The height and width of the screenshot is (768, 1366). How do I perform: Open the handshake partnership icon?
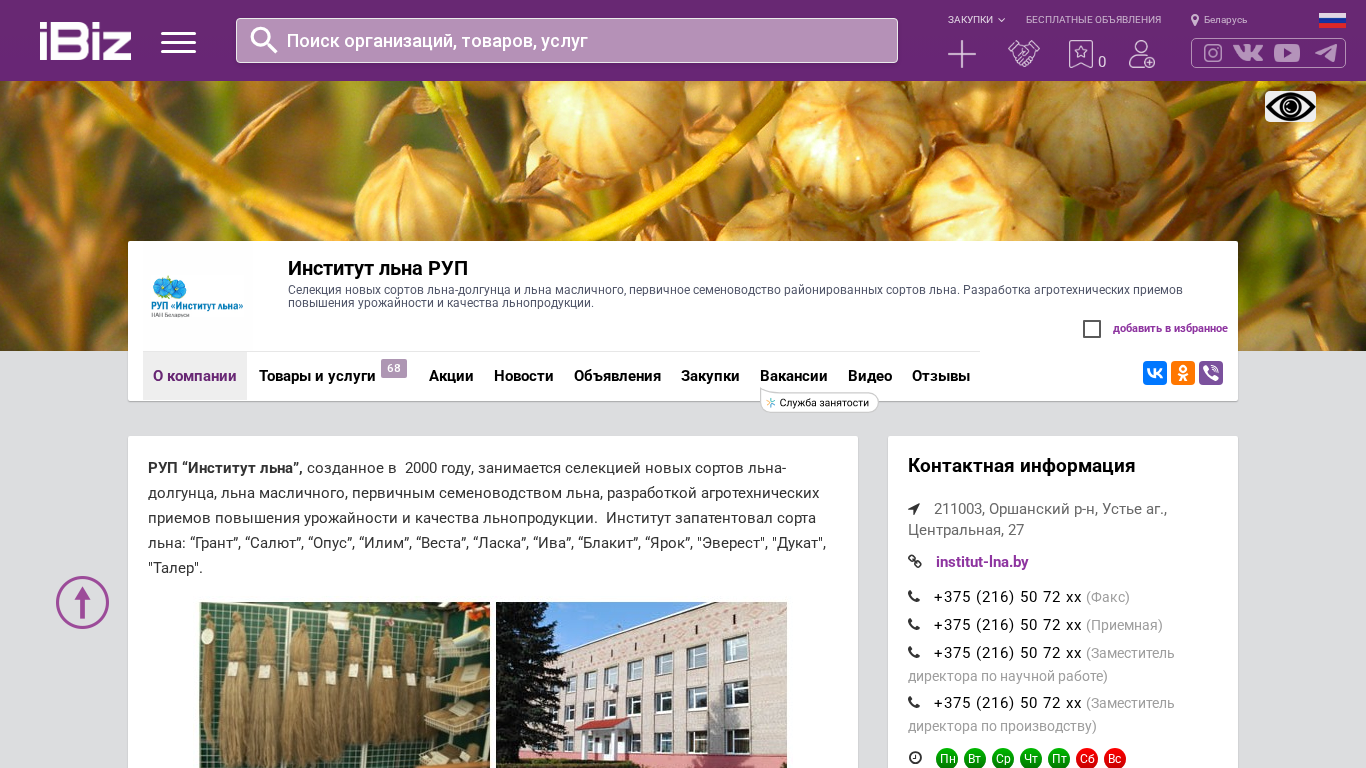[1024, 54]
